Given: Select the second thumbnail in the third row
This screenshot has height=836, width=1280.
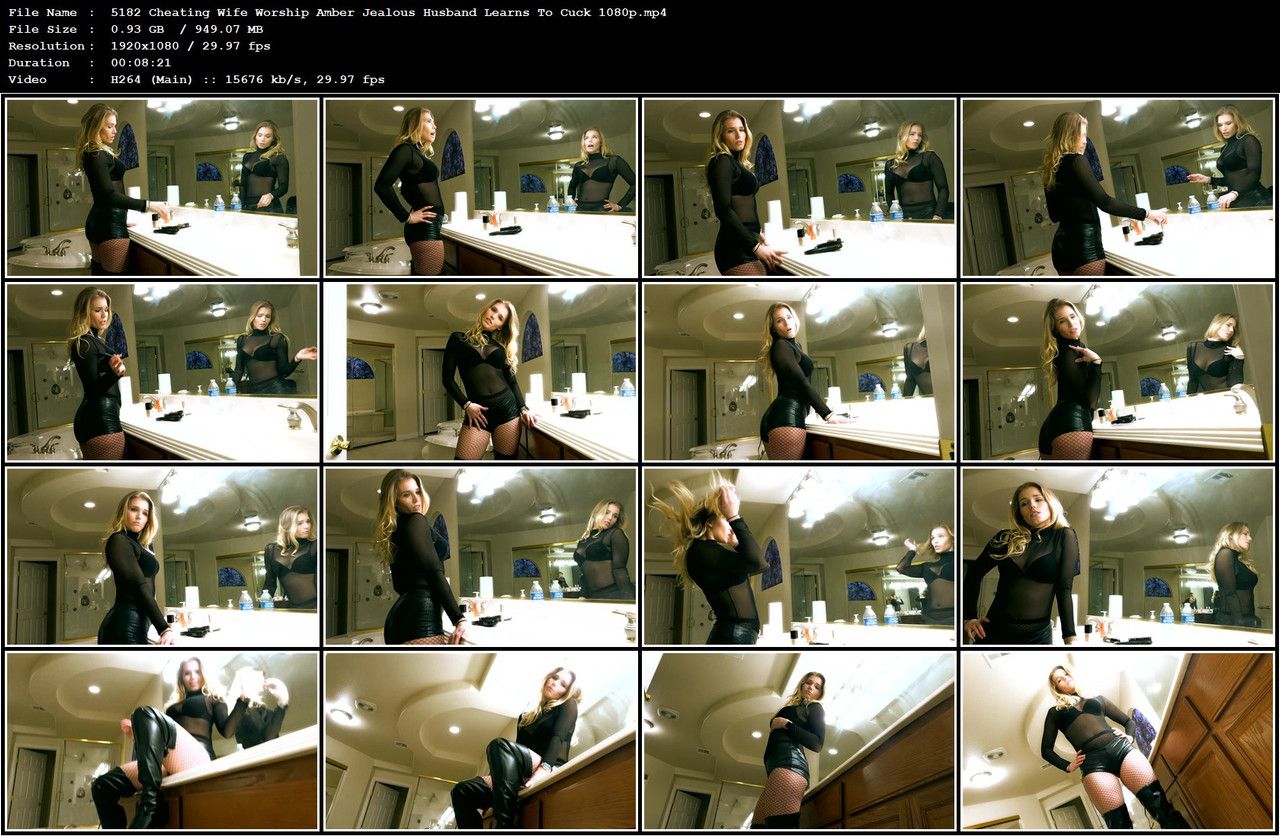Looking at the screenshot, I should pyautogui.click(x=481, y=556).
